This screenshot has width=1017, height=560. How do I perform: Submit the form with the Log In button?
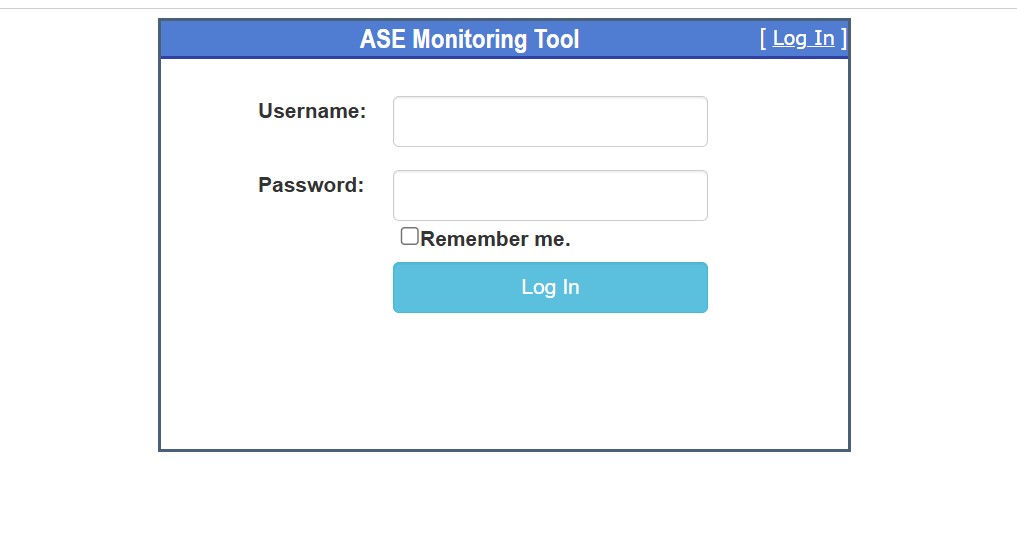(x=550, y=287)
